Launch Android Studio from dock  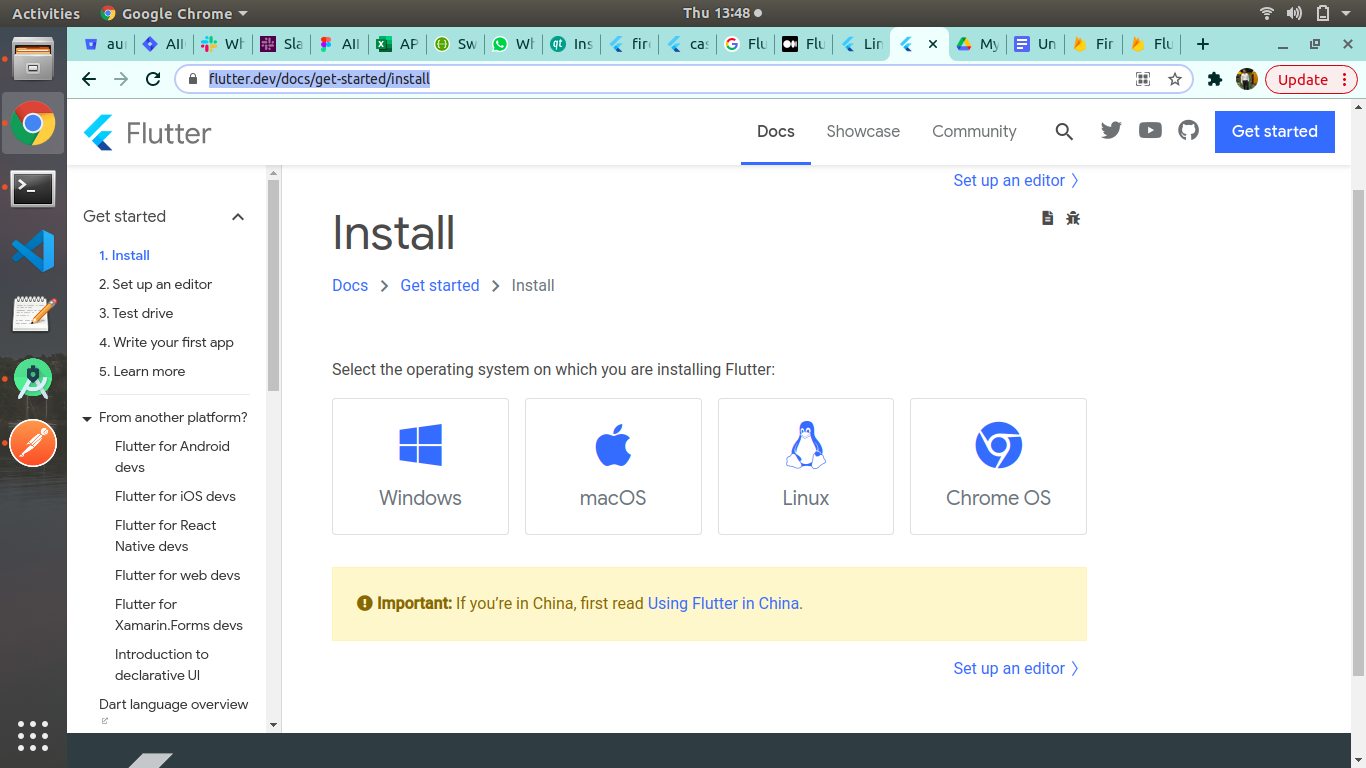tap(33, 378)
